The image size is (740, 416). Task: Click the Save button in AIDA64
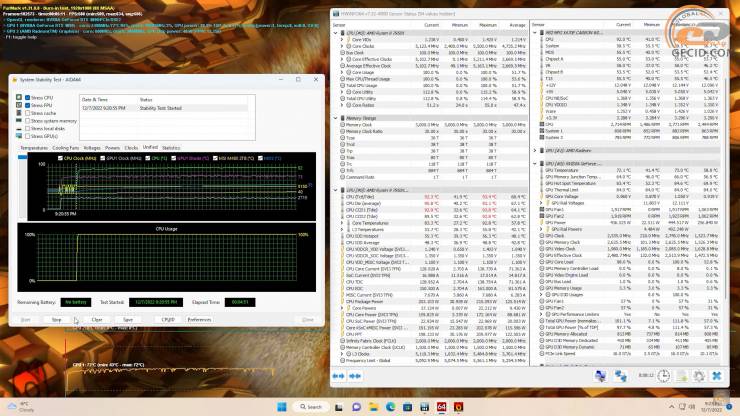[127, 320]
